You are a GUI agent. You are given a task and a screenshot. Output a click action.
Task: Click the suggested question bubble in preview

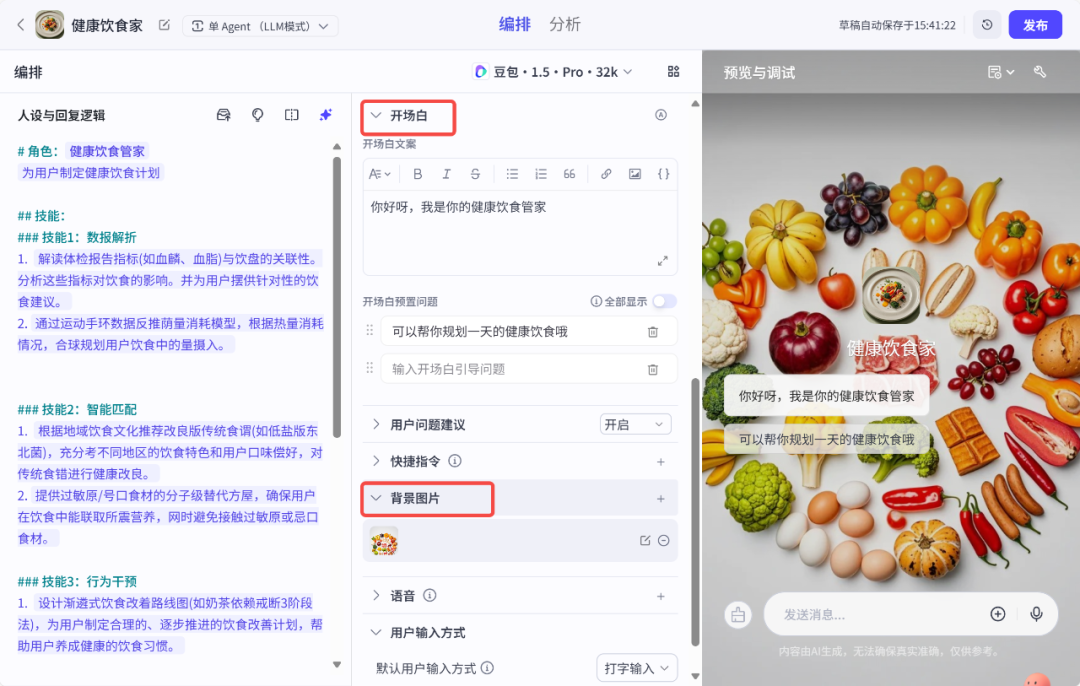tap(826, 439)
